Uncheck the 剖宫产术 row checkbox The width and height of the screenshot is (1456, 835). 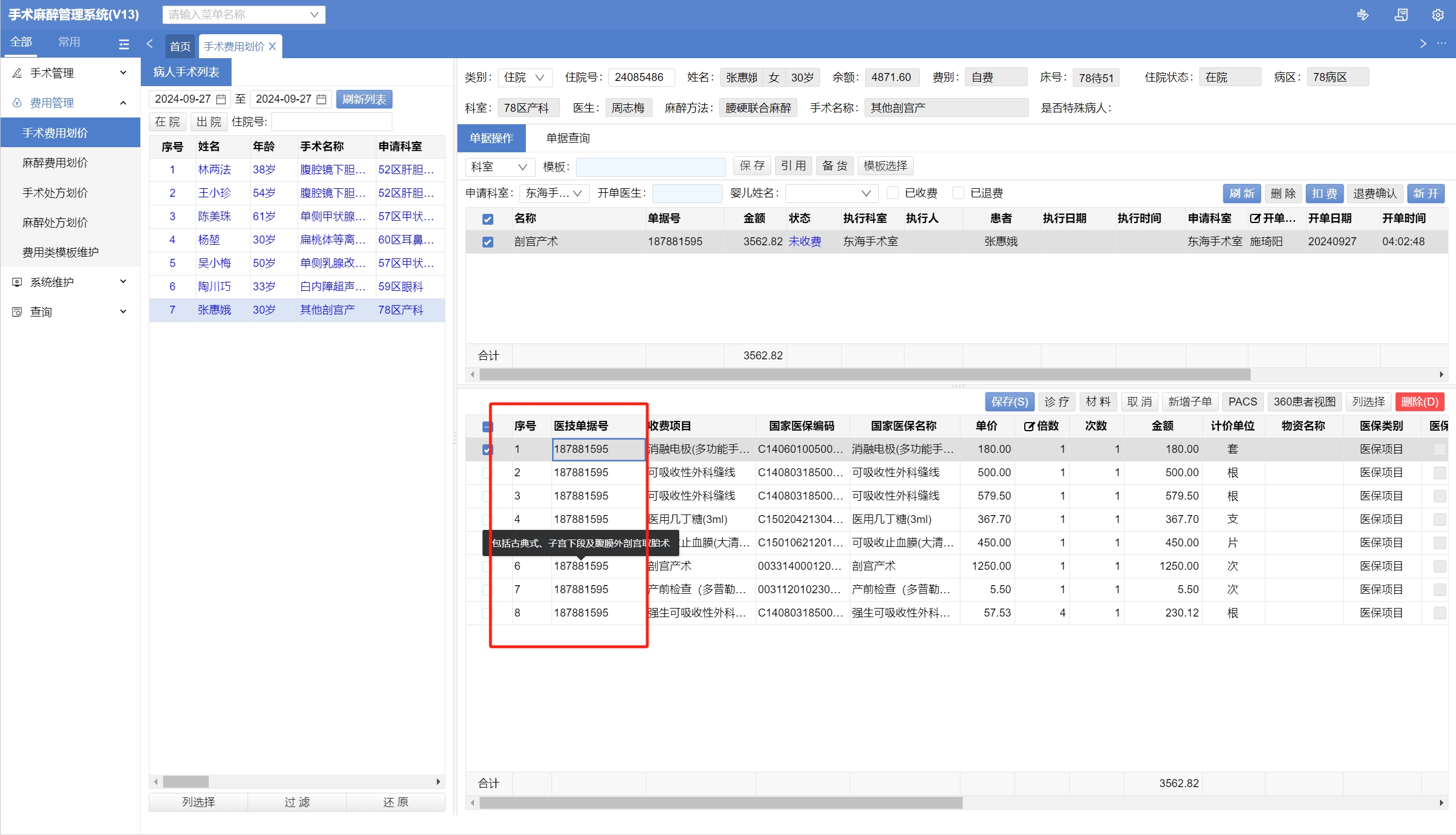tap(488, 242)
